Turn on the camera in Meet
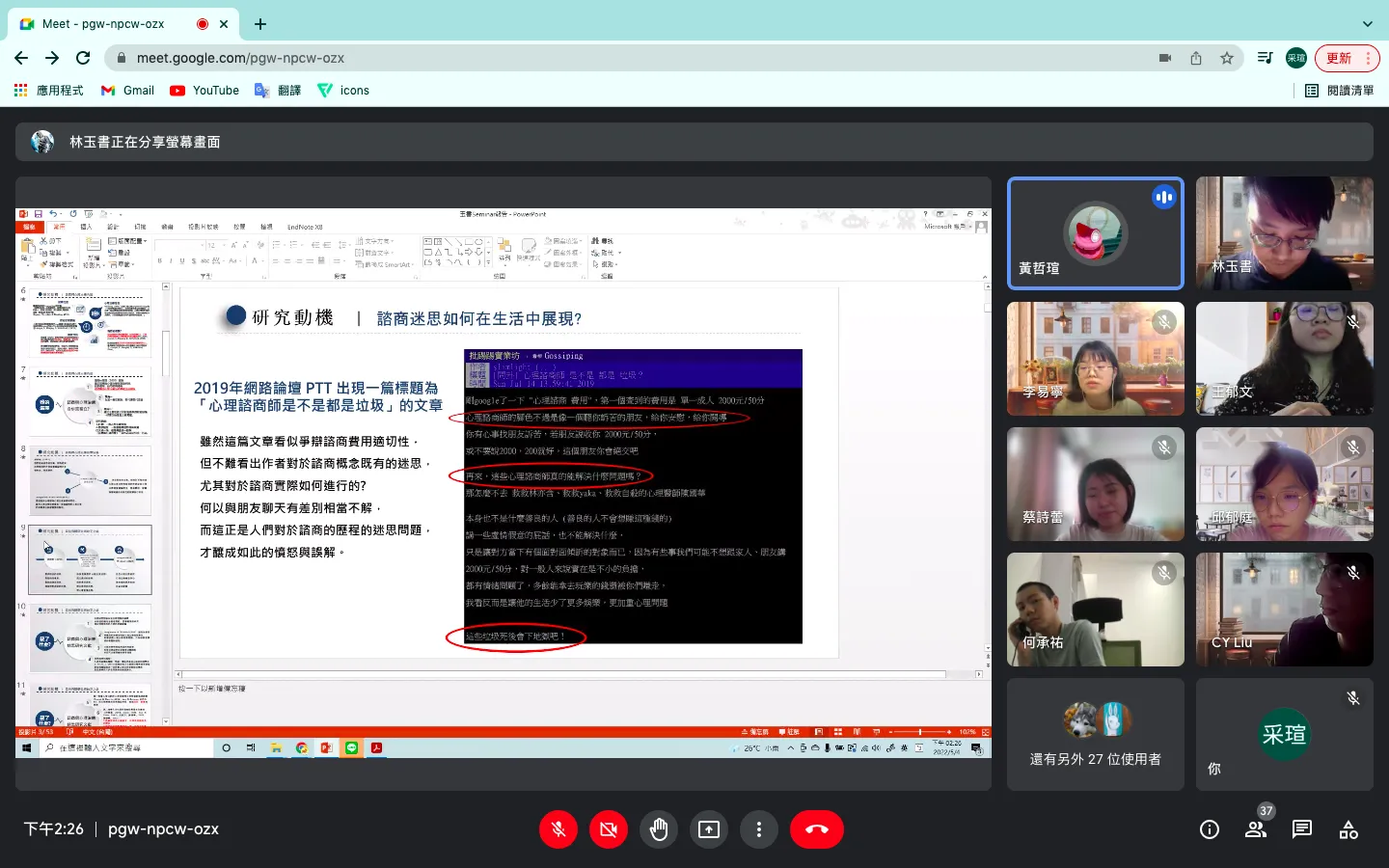 (x=609, y=829)
